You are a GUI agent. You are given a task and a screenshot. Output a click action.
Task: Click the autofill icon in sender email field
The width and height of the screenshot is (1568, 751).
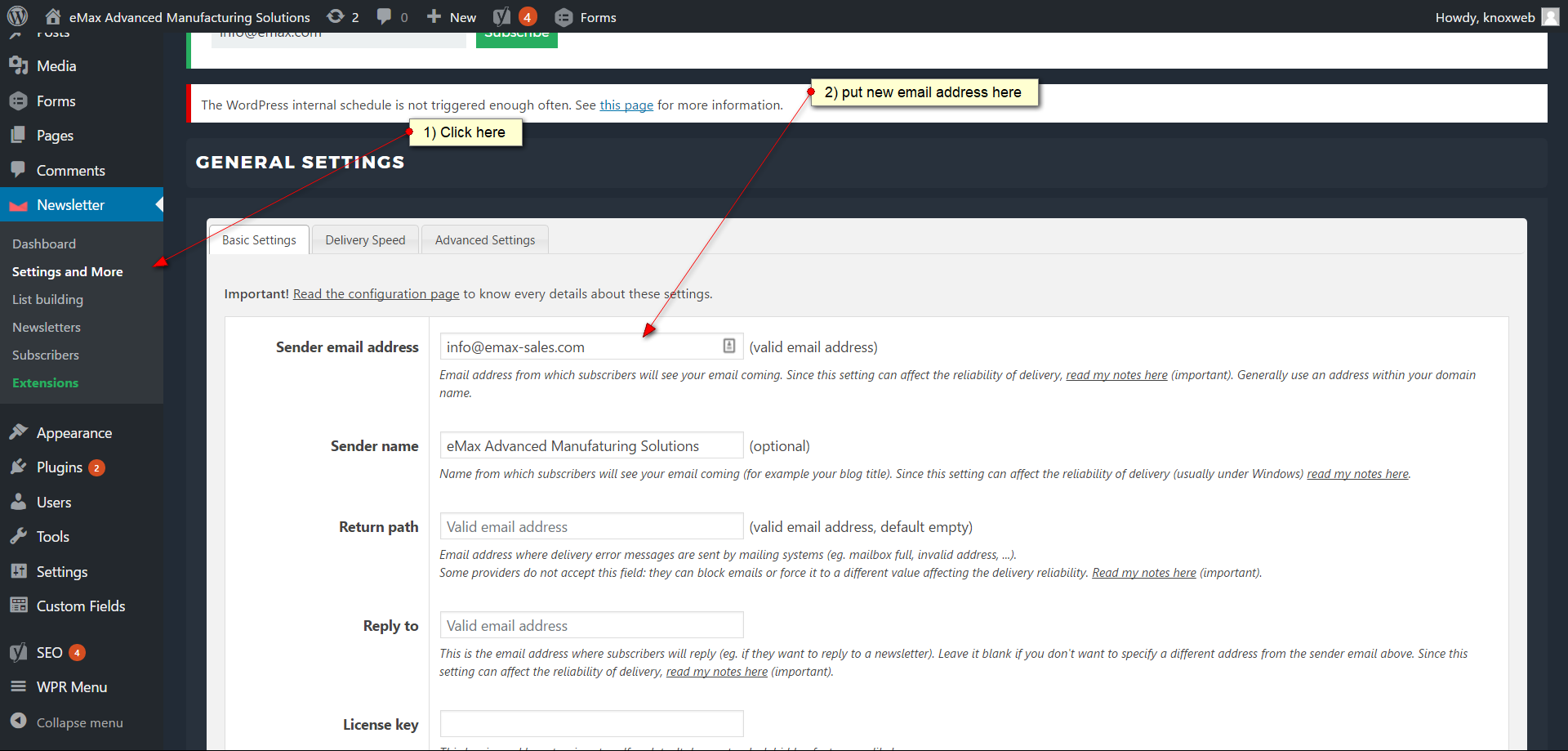(x=729, y=346)
